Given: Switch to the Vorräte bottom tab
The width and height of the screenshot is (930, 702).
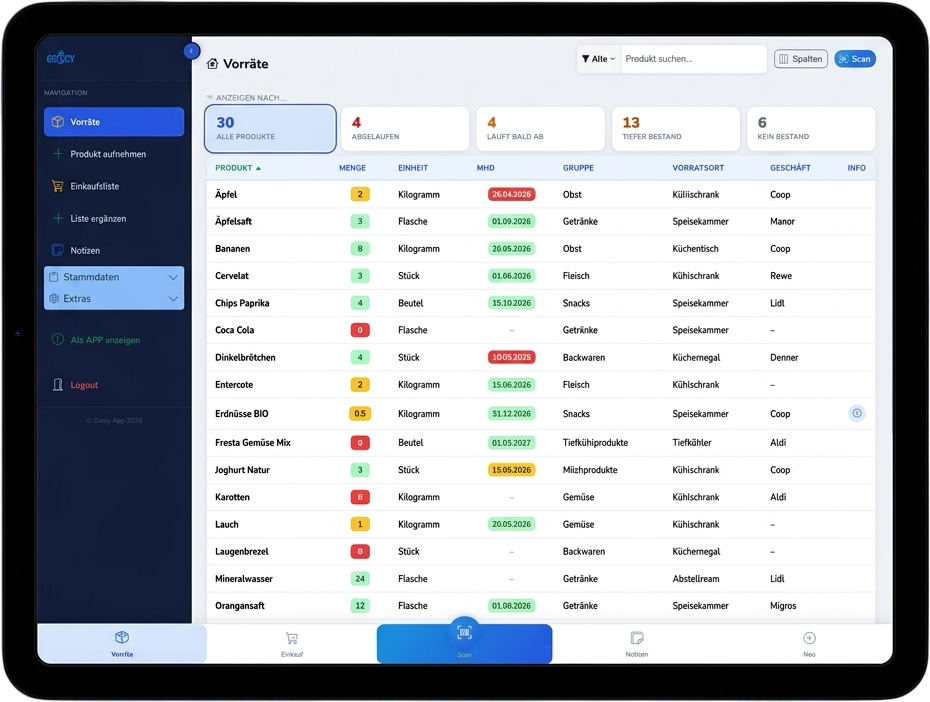Looking at the screenshot, I should click(122, 644).
